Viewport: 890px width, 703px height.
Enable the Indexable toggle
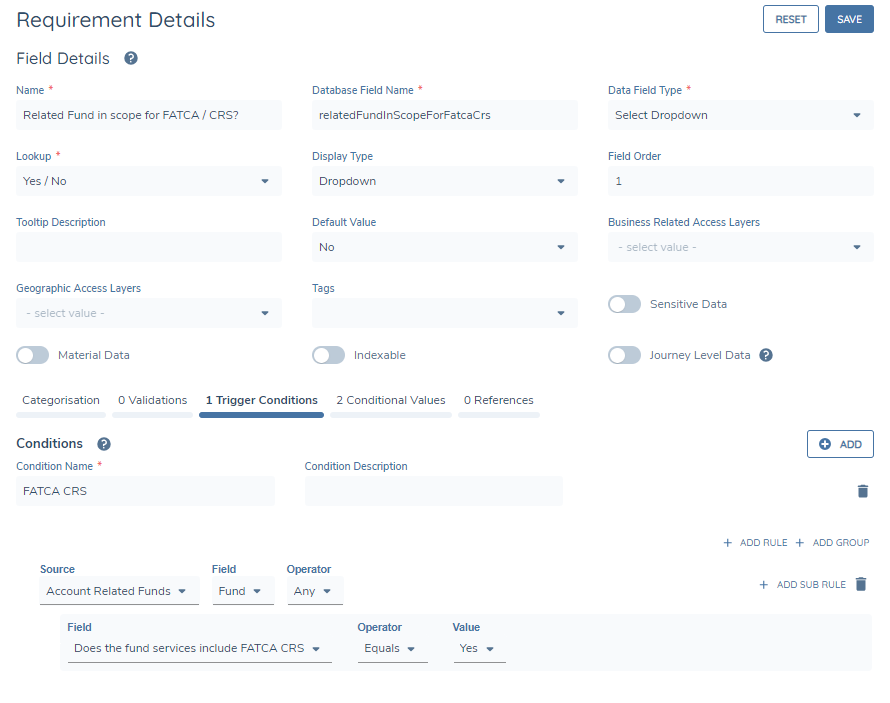pyautogui.click(x=328, y=355)
